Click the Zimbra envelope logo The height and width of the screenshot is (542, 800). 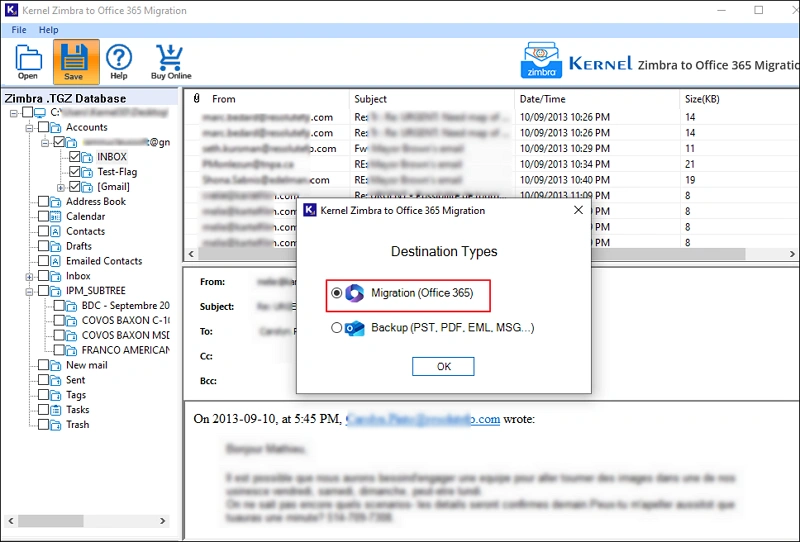[541, 60]
